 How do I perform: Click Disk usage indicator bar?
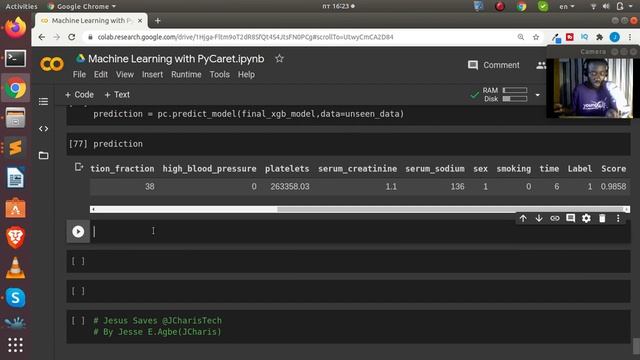click(515, 99)
